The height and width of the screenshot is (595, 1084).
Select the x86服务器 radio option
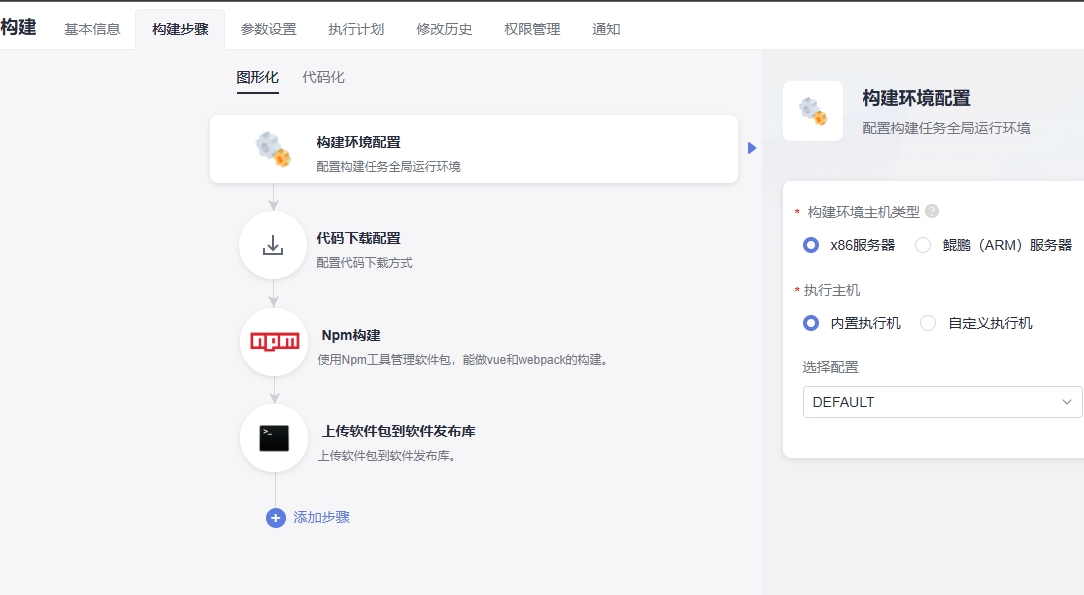click(x=811, y=245)
